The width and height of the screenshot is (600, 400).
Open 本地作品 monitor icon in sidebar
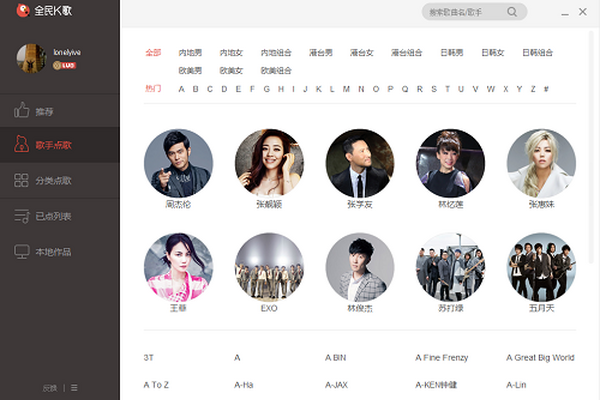pyautogui.click(x=22, y=251)
